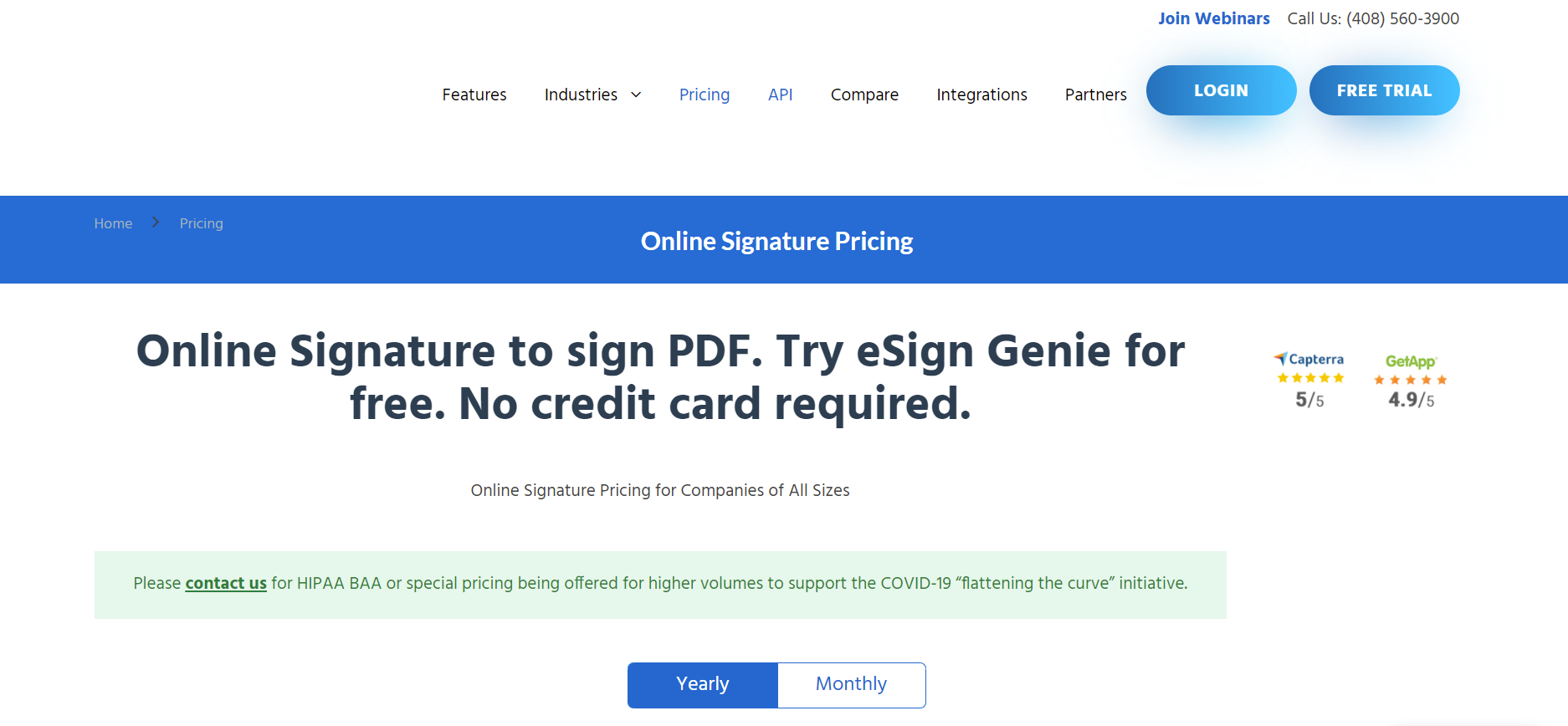
Task: Expand the Industries dropdown menu
Action: (x=581, y=95)
